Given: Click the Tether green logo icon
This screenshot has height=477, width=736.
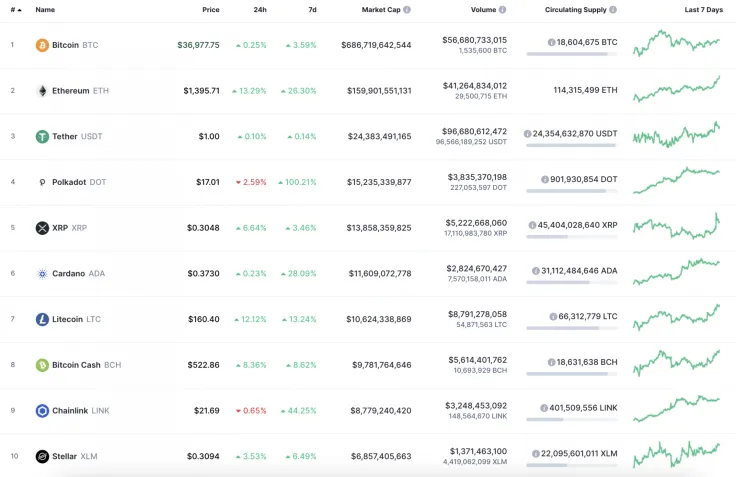Looking at the screenshot, I should pyautogui.click(x=42, y=136).
